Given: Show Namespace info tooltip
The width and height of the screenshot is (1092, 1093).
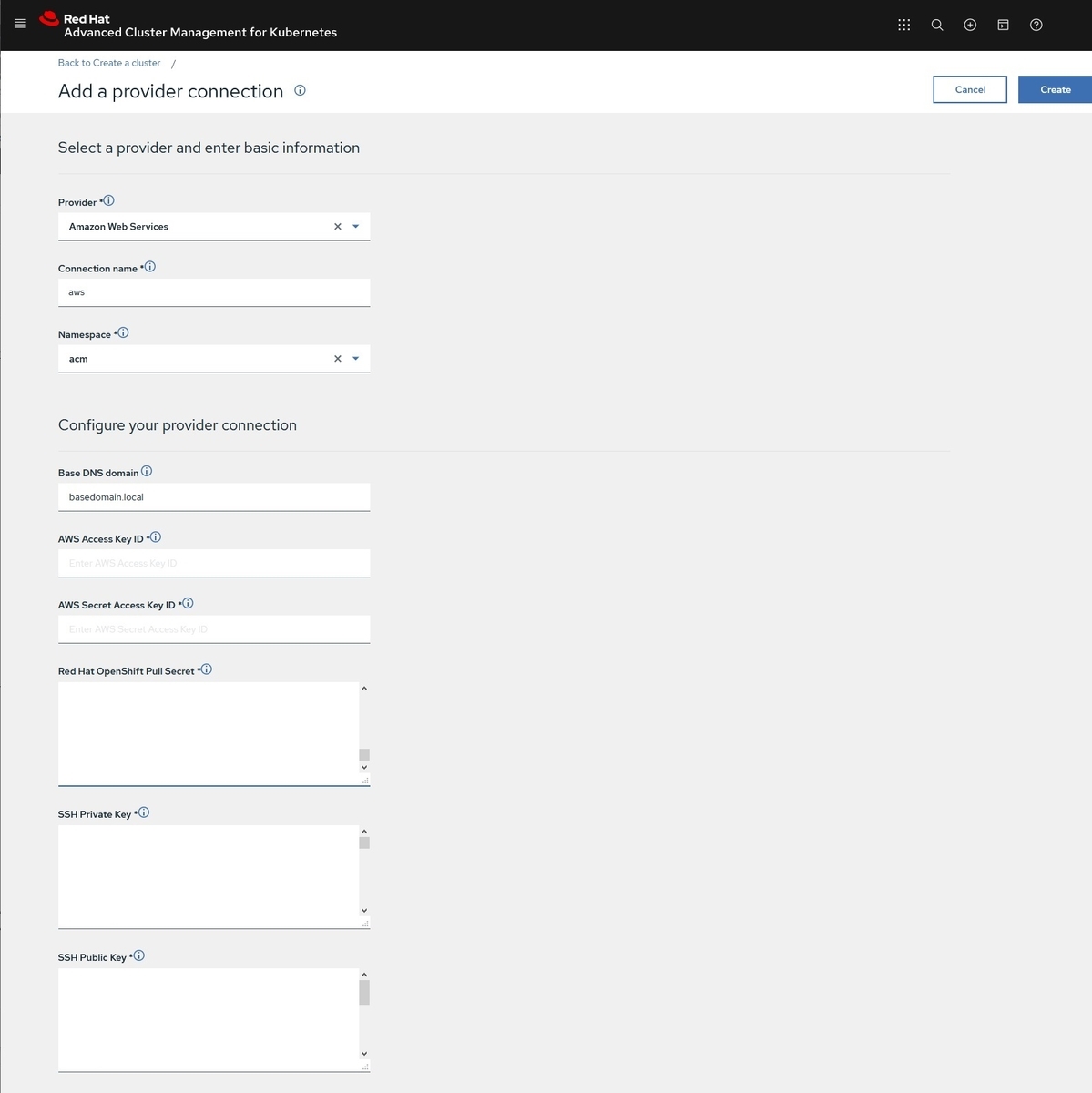Looking at the screenshot, I should click(x=123, y=333).
